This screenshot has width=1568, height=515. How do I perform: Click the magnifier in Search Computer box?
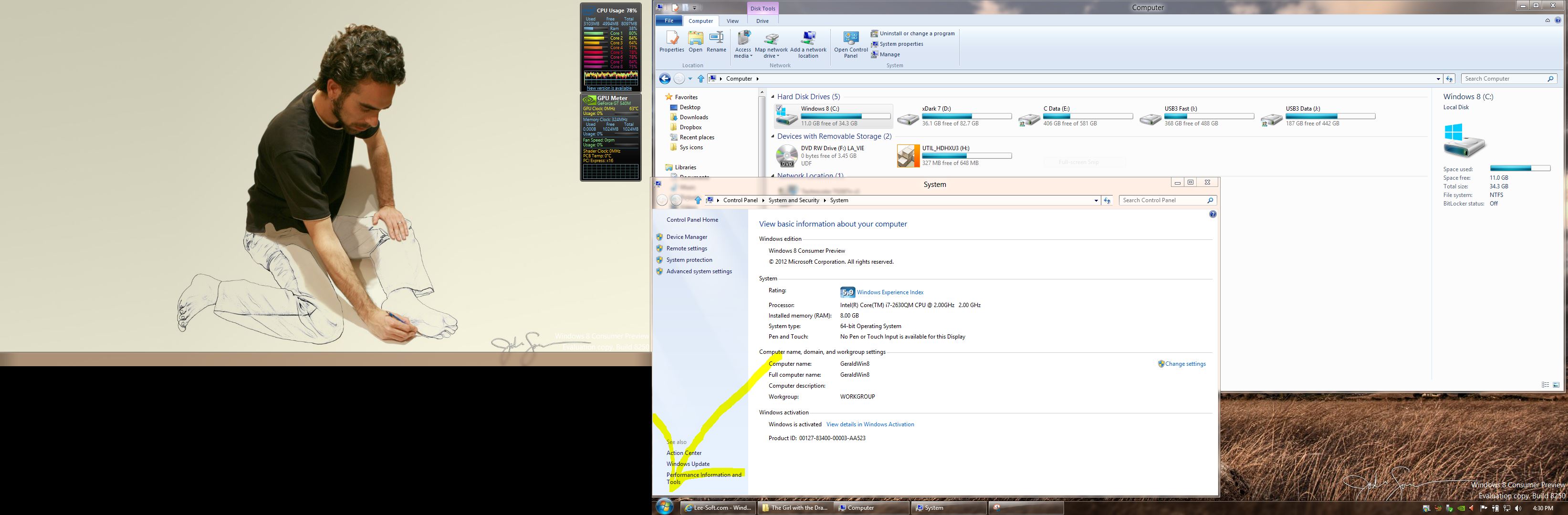[1550, 78]
